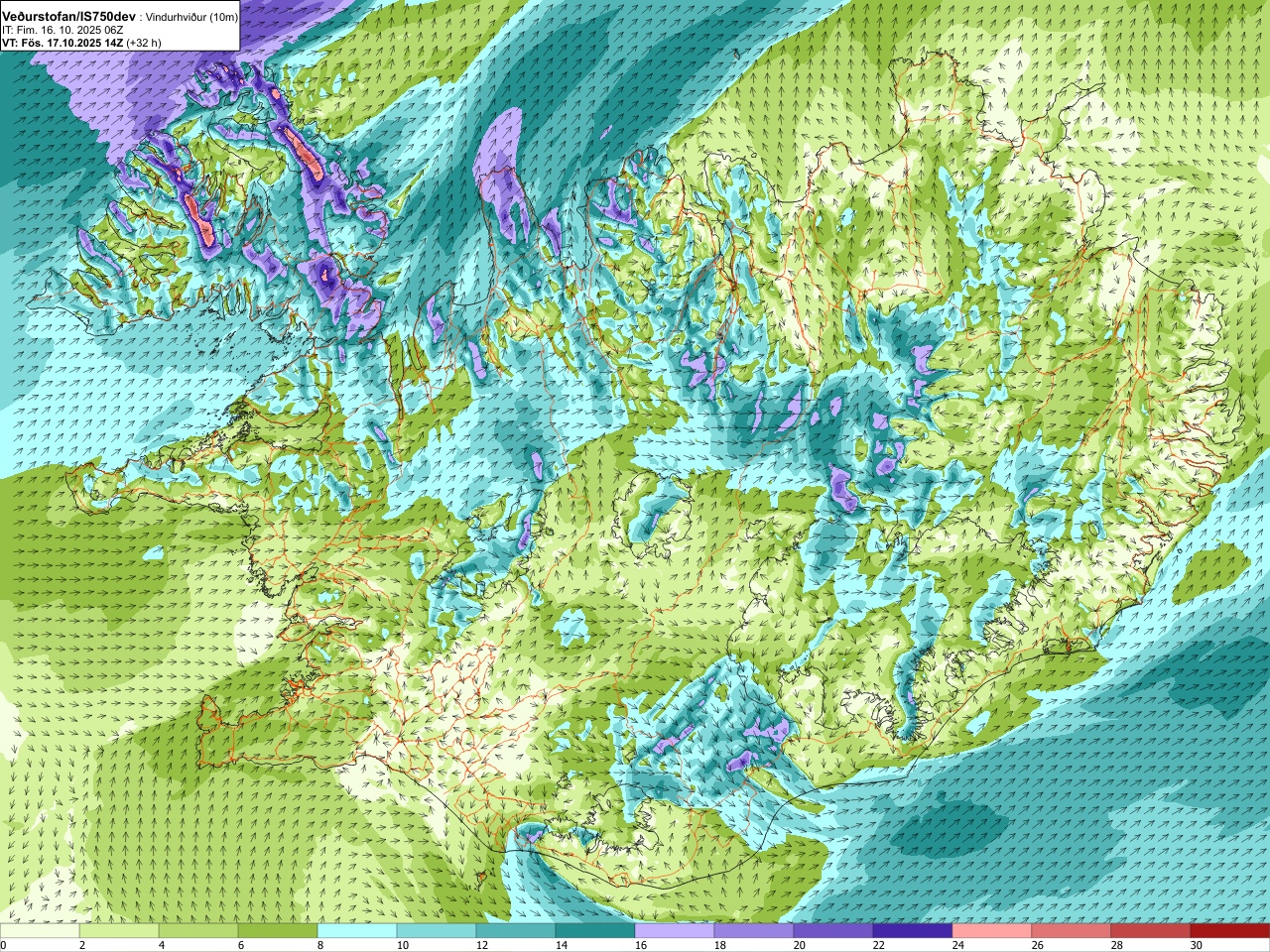Select the 'Vindurhviður (10m)' parameter label
Screen dimensions: 1270x952
coord(191,18)
